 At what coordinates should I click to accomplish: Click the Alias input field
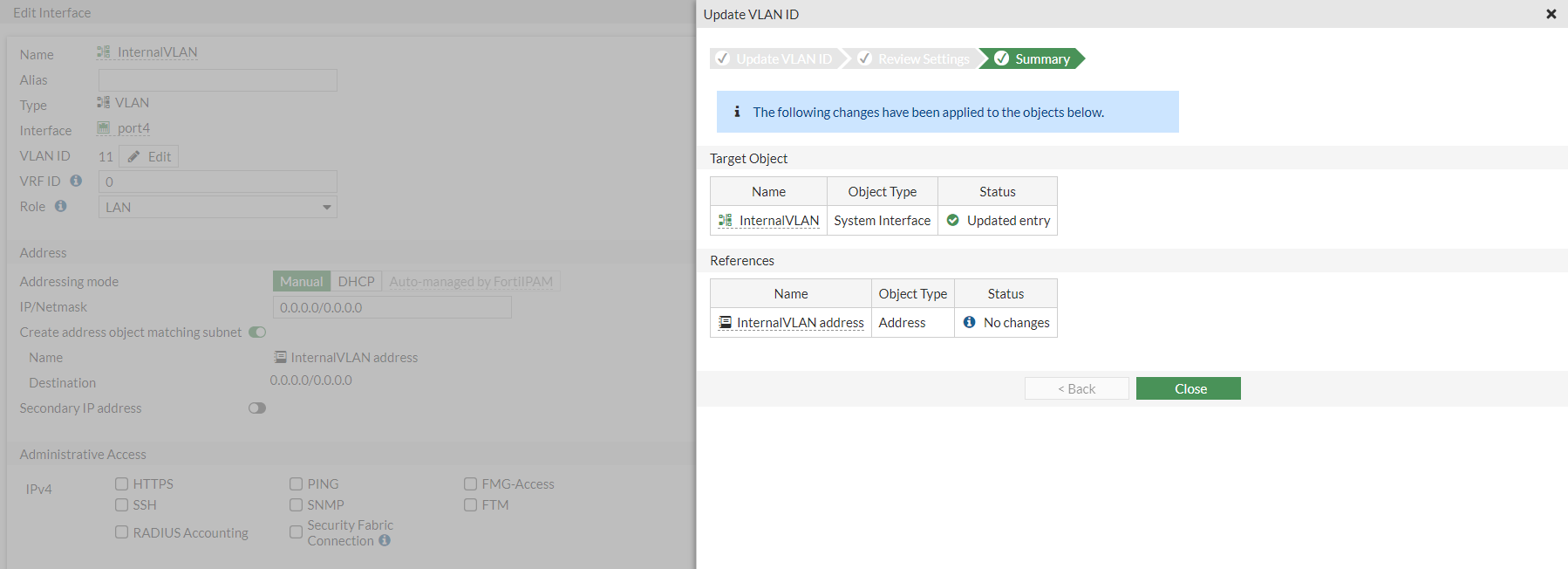(218, 80)
